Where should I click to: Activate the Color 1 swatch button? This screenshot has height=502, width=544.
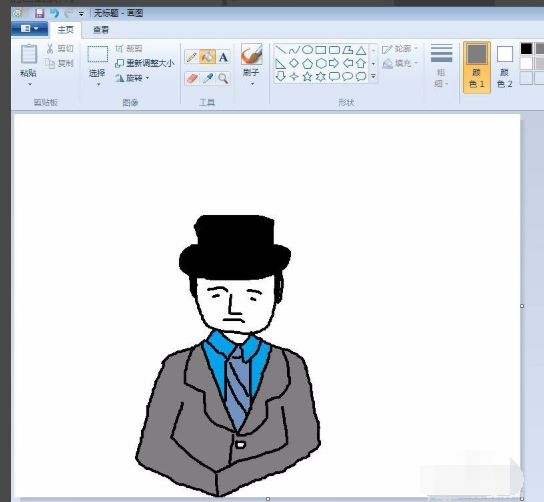477,67
